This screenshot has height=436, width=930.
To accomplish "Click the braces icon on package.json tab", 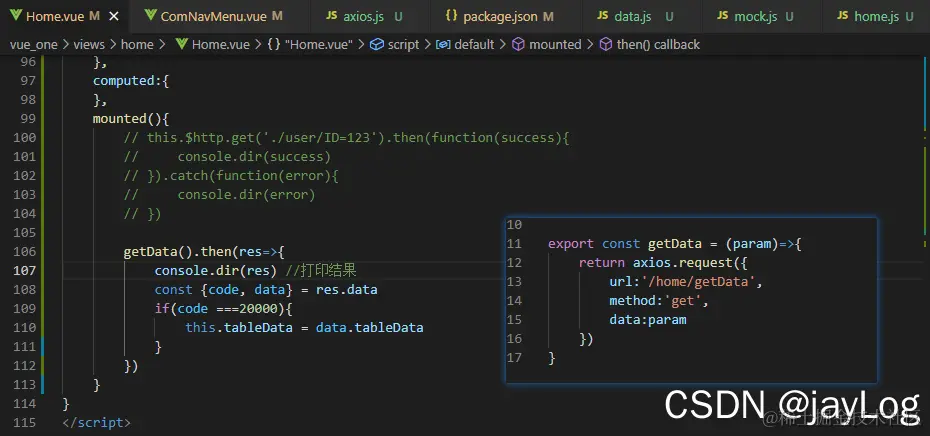I will click(451, 16).
